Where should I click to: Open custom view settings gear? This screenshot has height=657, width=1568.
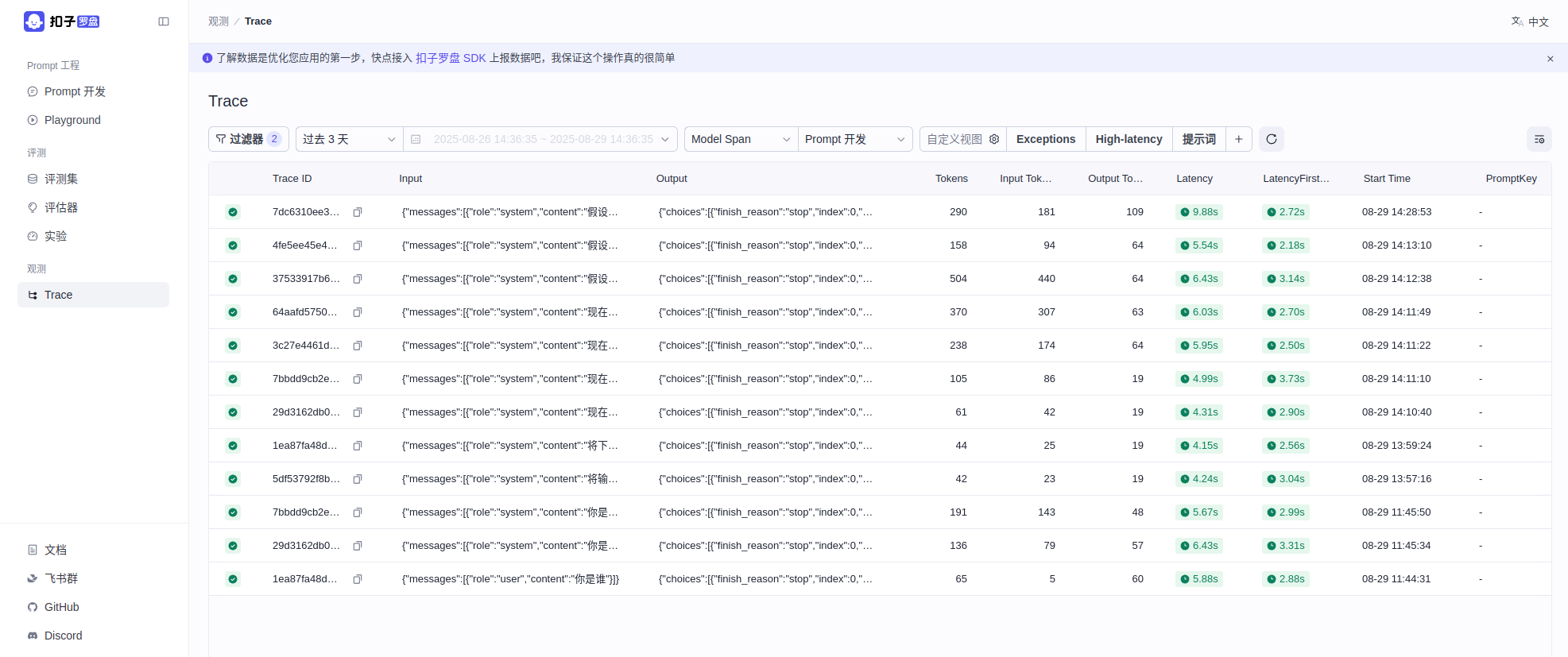click(994, 139)
